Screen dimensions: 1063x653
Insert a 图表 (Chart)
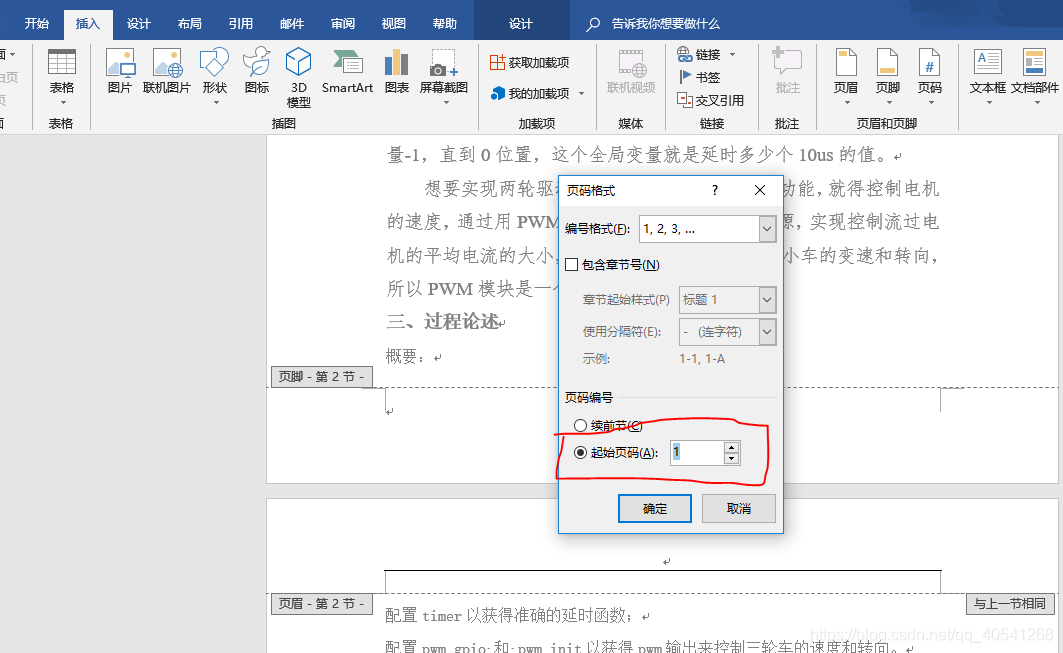[397, 71]
